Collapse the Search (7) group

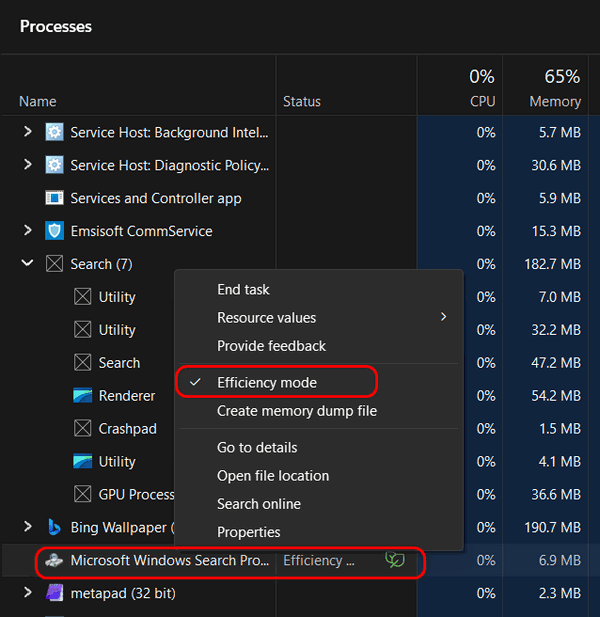click(x=27, y=263)
